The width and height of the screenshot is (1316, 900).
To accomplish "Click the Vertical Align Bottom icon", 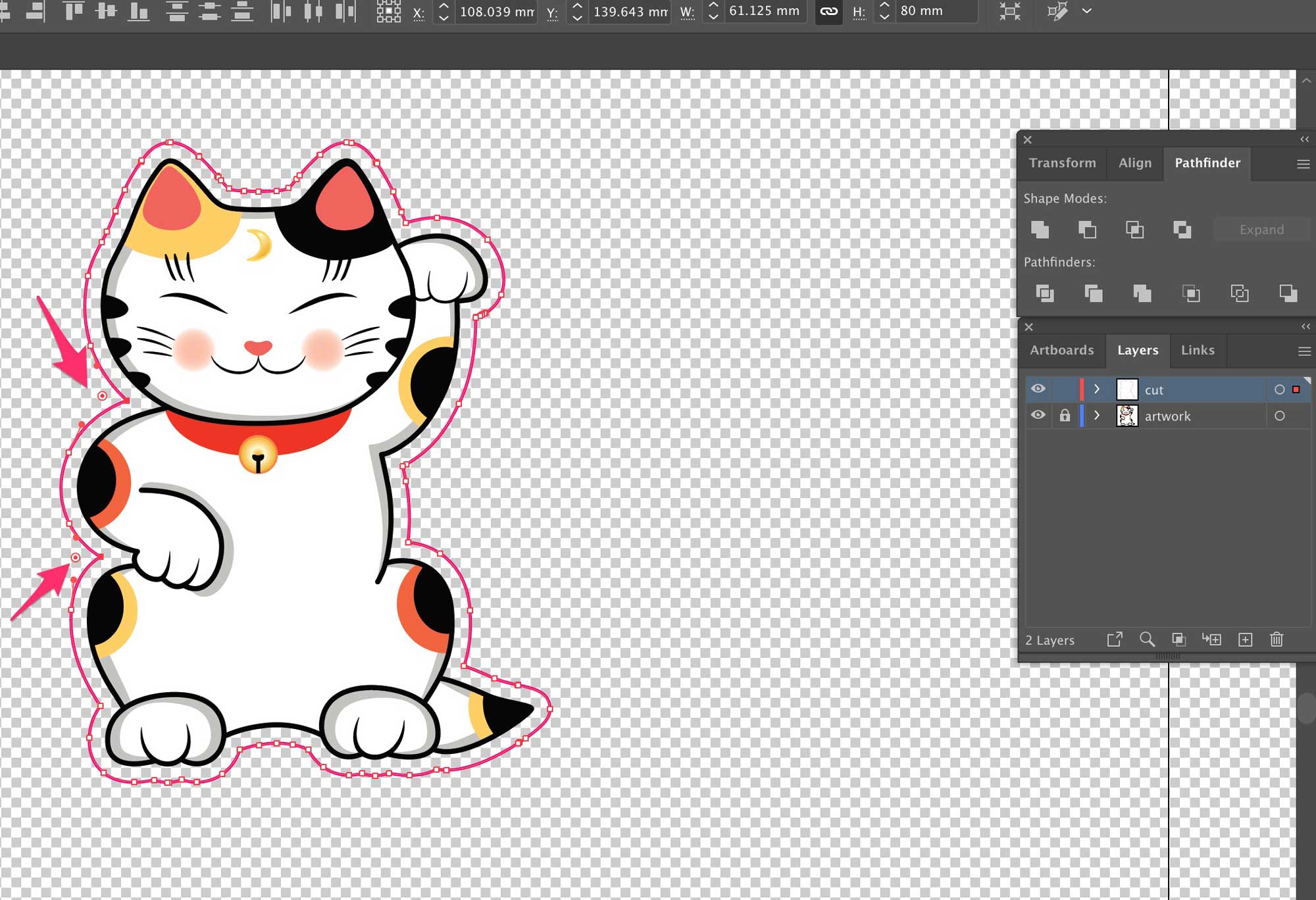I will (x=138, y=11).
